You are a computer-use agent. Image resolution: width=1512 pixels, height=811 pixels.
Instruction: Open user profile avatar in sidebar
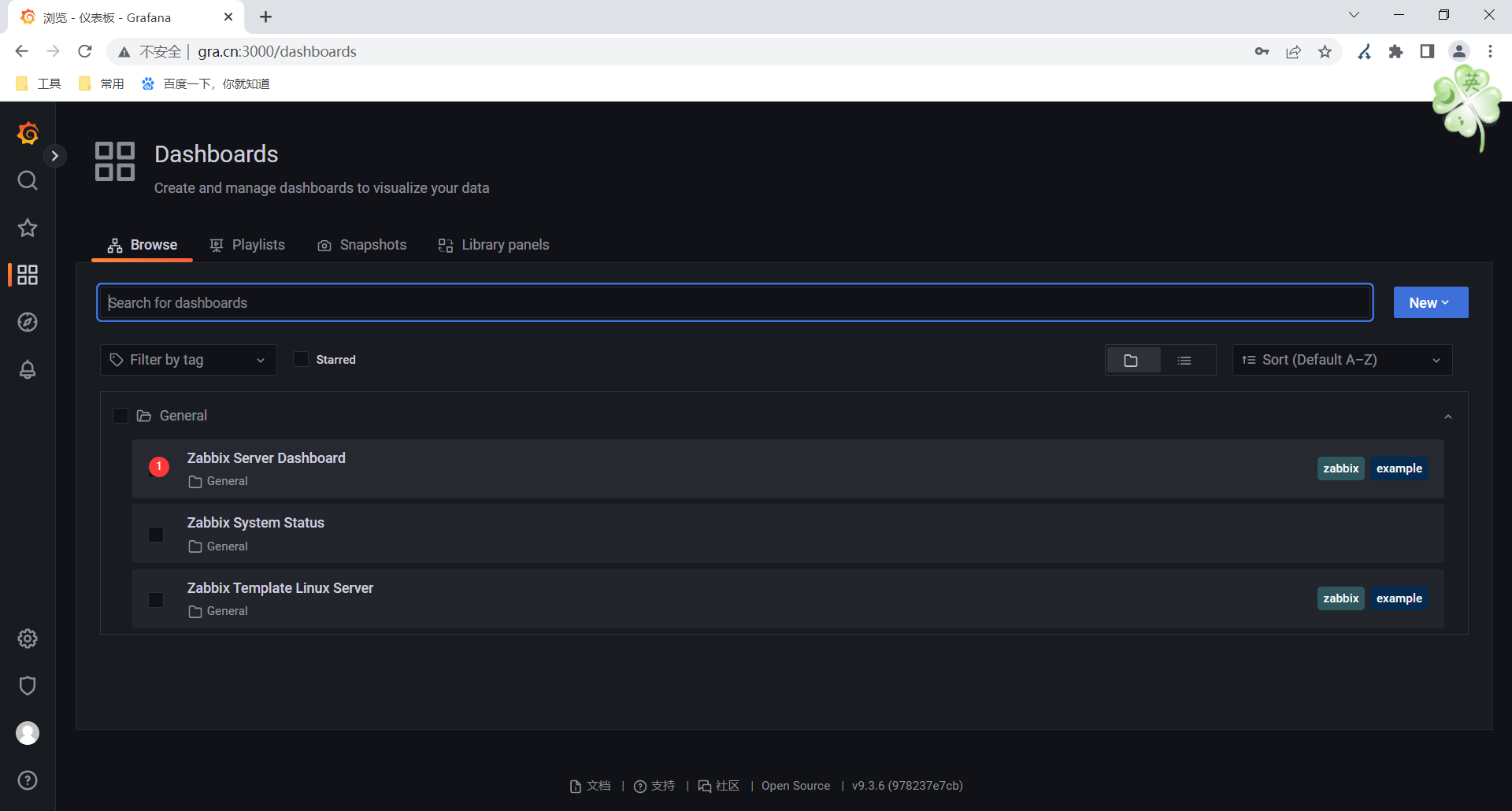[x=28, y=733]
